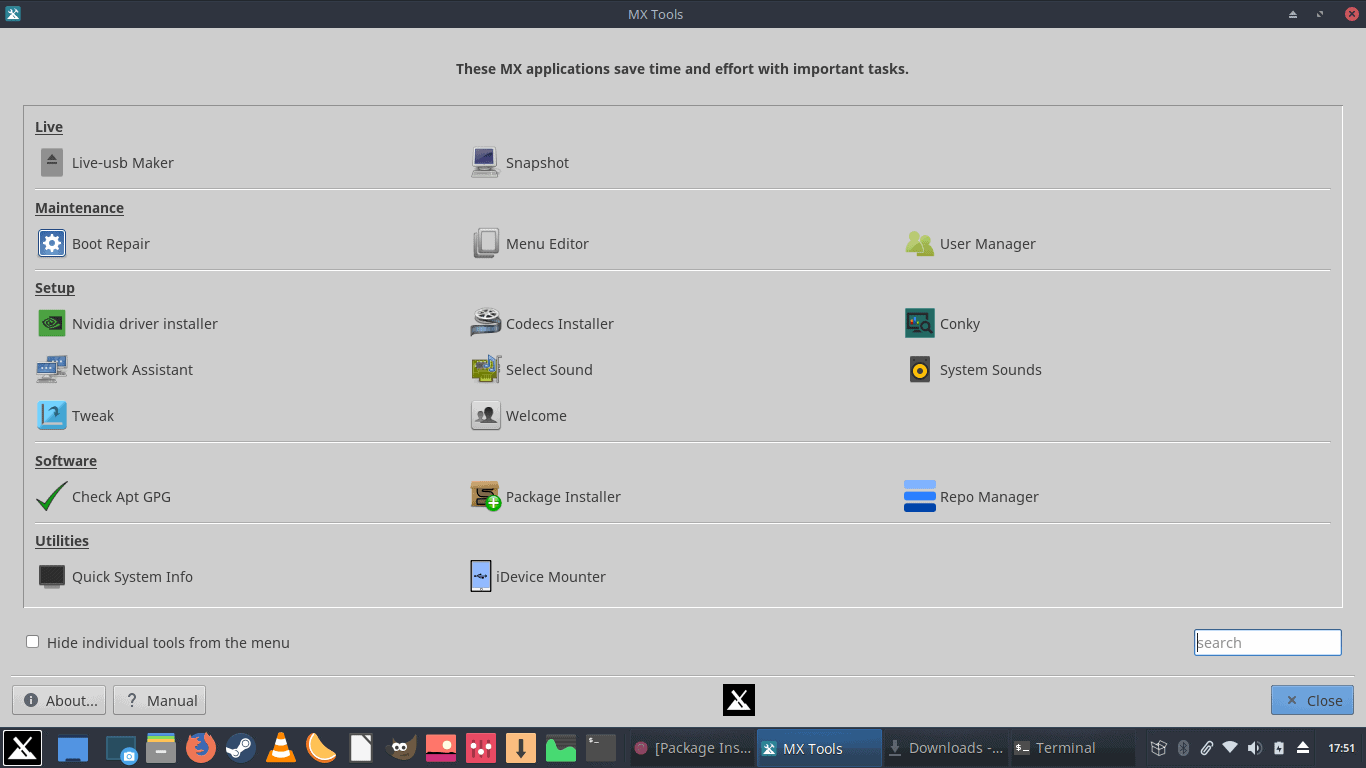Open the Package Installer
Viewport: 1366px width, 768px height.
point(546,496)
